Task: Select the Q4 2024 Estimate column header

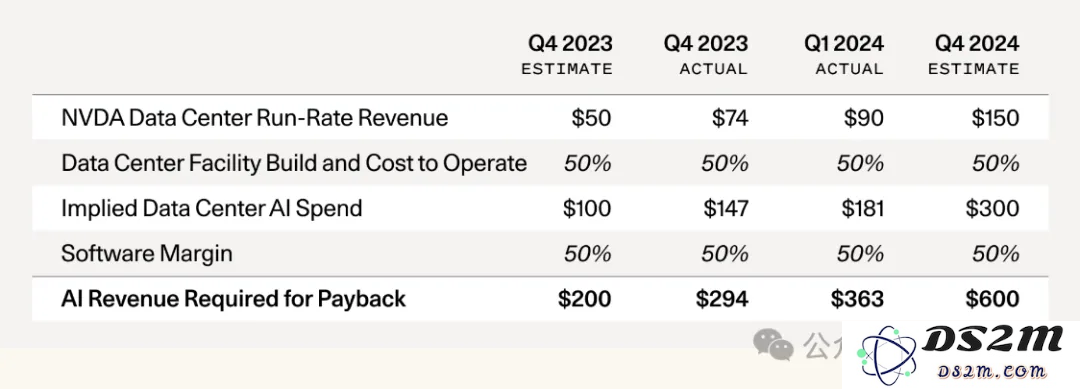Action: pyautogui.click(x=973, y=54)
